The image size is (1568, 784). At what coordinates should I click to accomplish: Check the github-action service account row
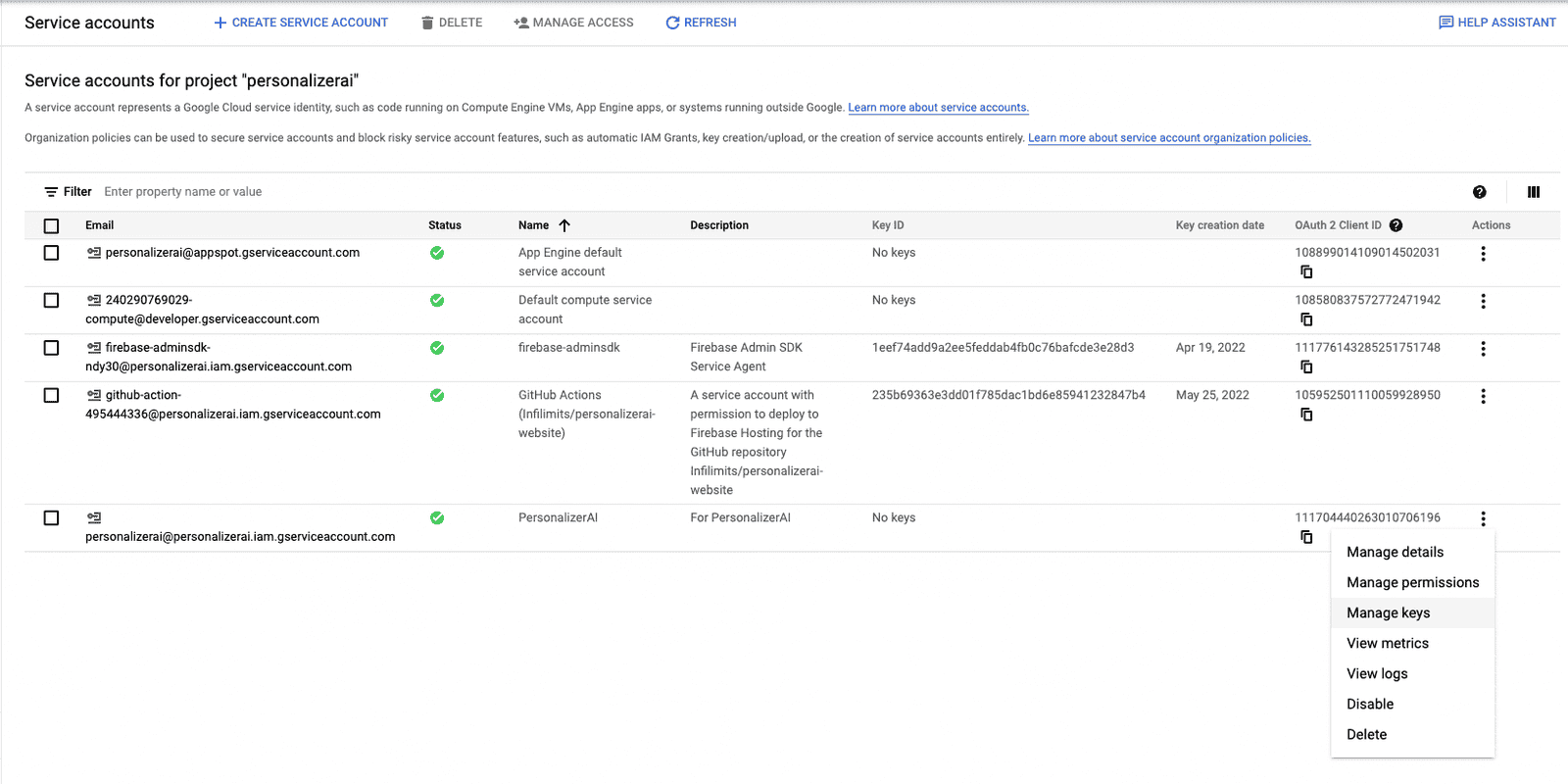pos(52,396)
